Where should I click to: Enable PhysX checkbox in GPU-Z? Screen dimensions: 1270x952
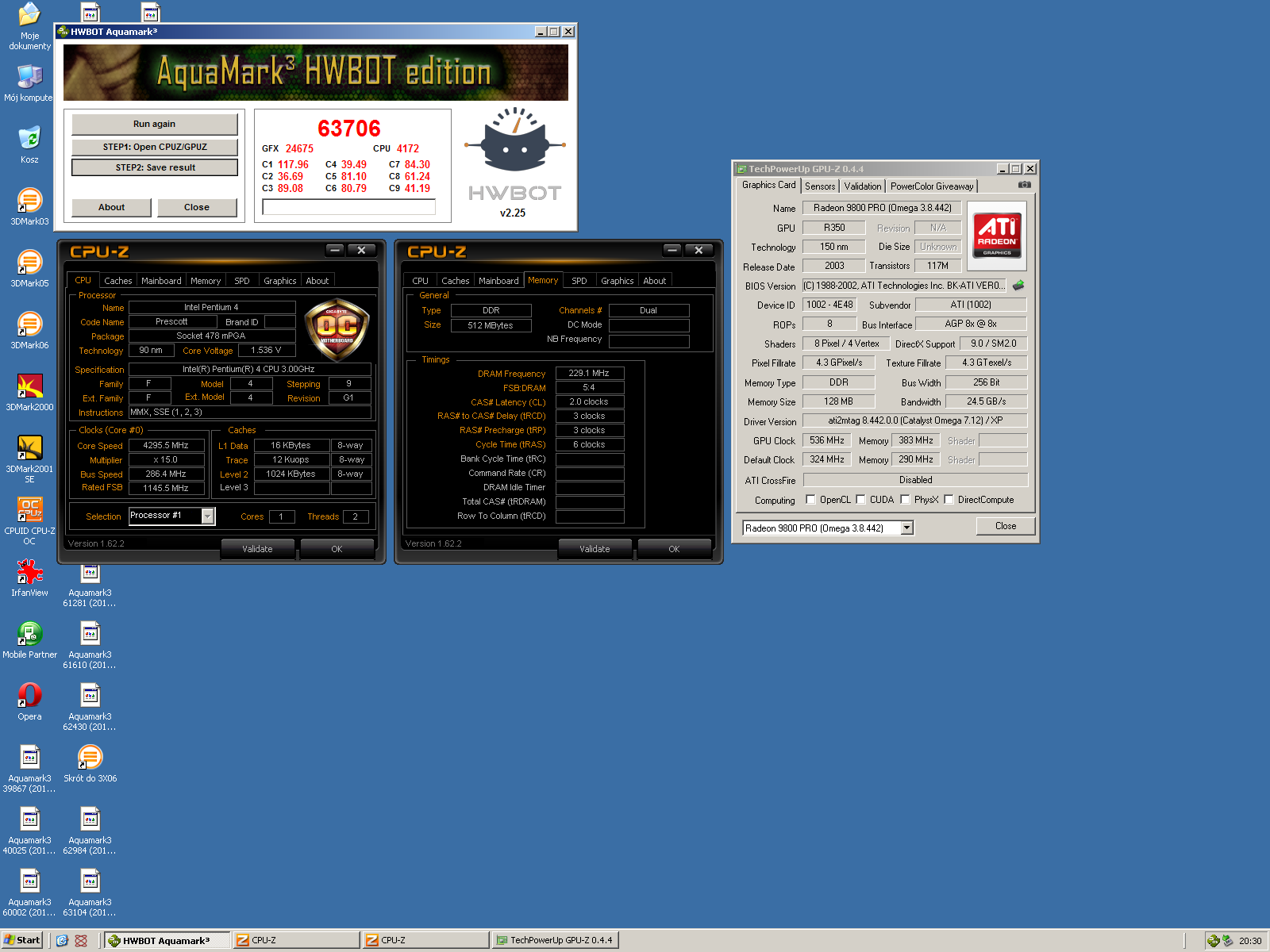point(905,499)
